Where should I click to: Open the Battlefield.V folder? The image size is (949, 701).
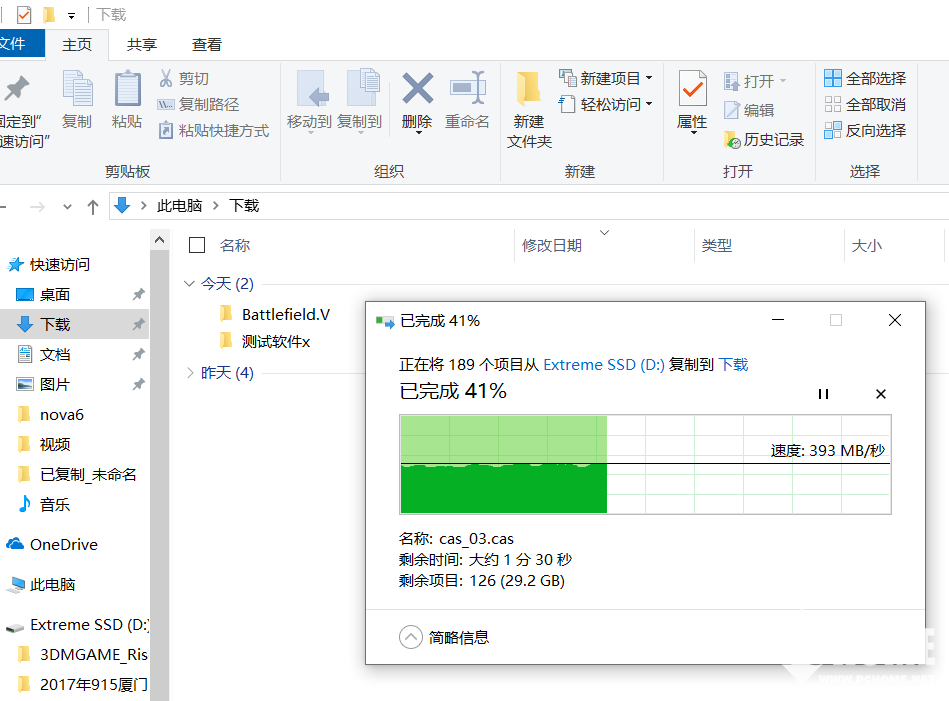285,314
